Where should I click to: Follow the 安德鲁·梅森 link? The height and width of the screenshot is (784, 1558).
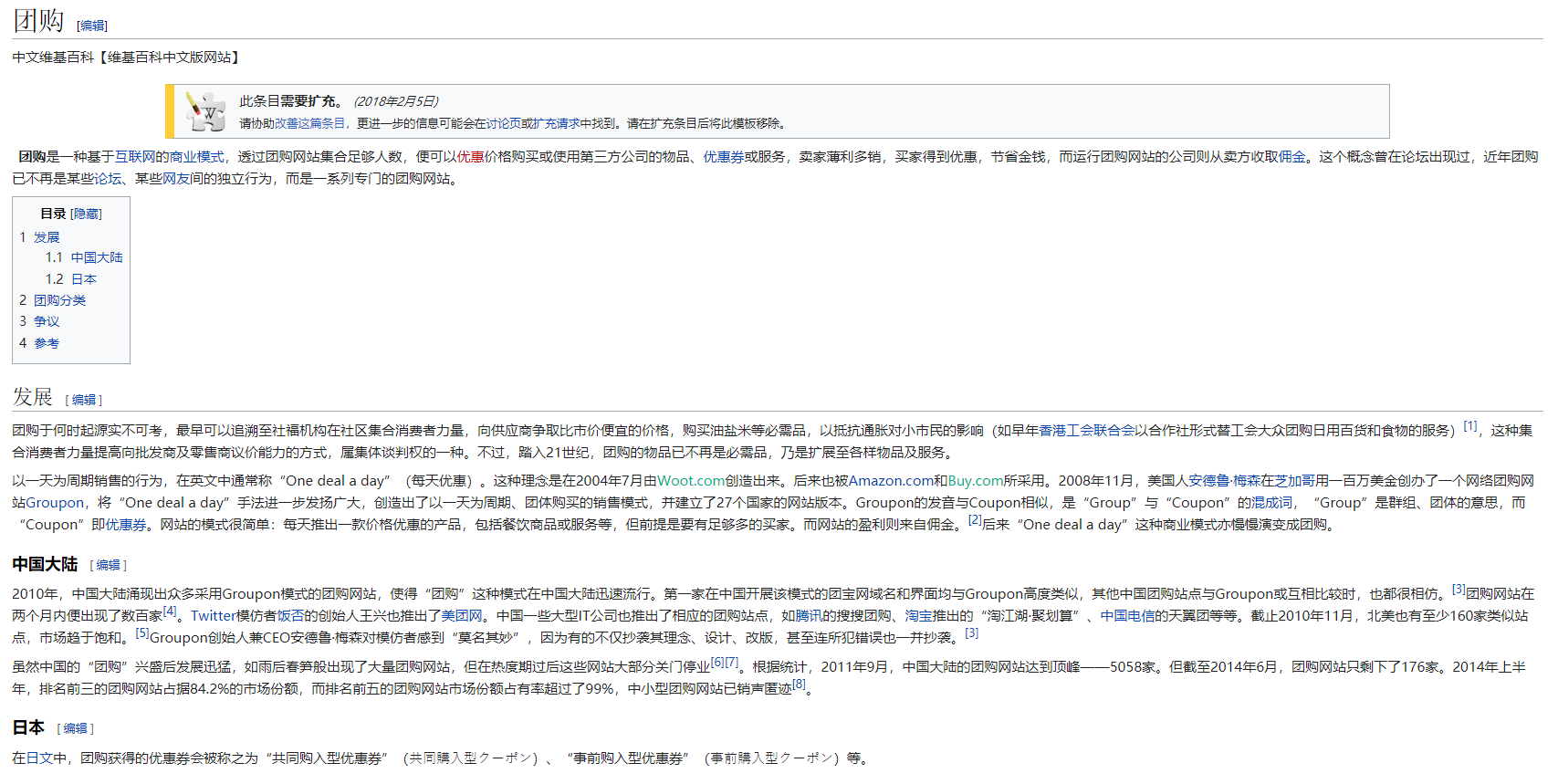[x=1224, y=481]
